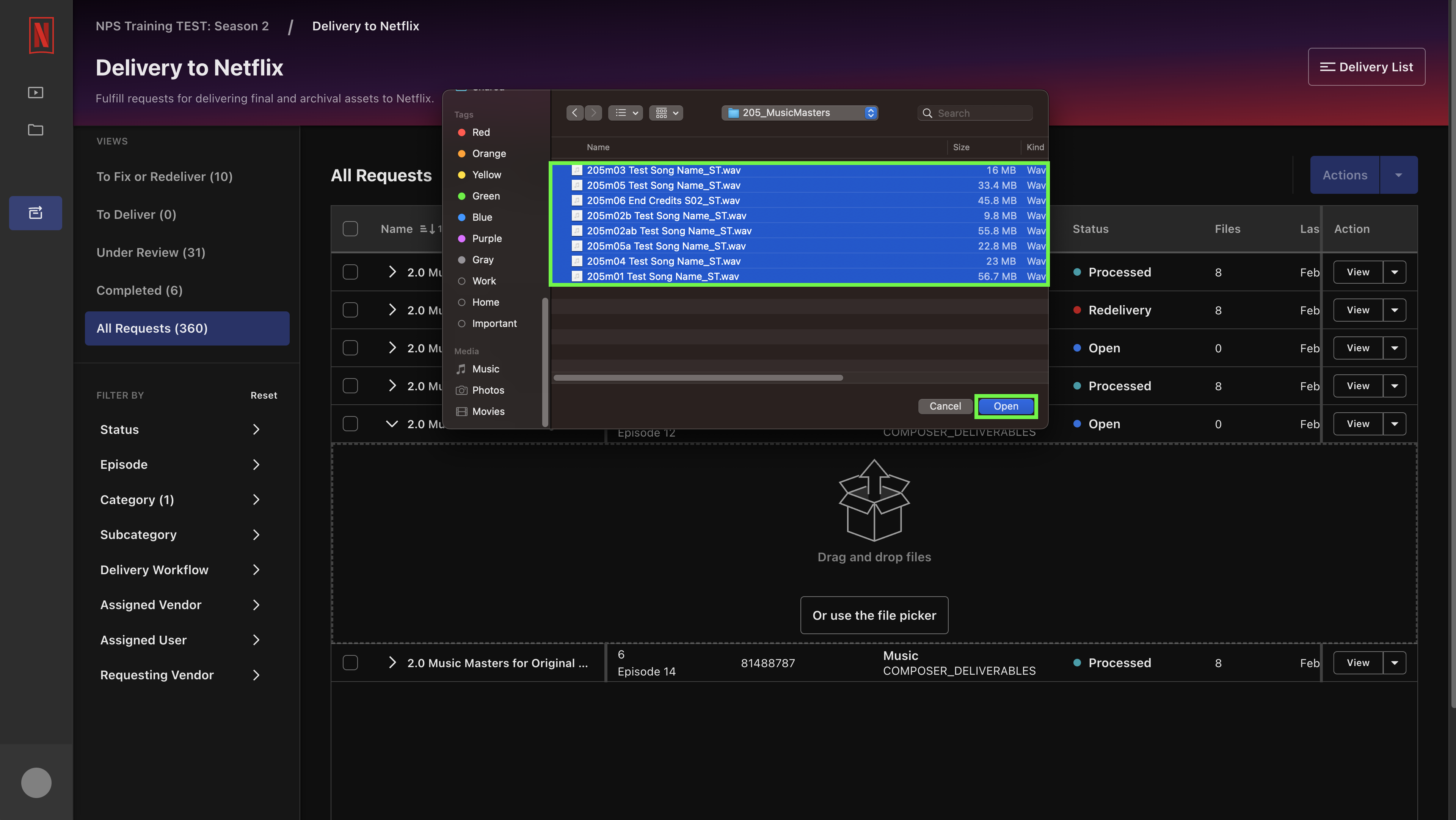Image resolution: width=1456 pixels, height=820 pixels.
Task: Go back in file dialog
Action: point(575,113)
